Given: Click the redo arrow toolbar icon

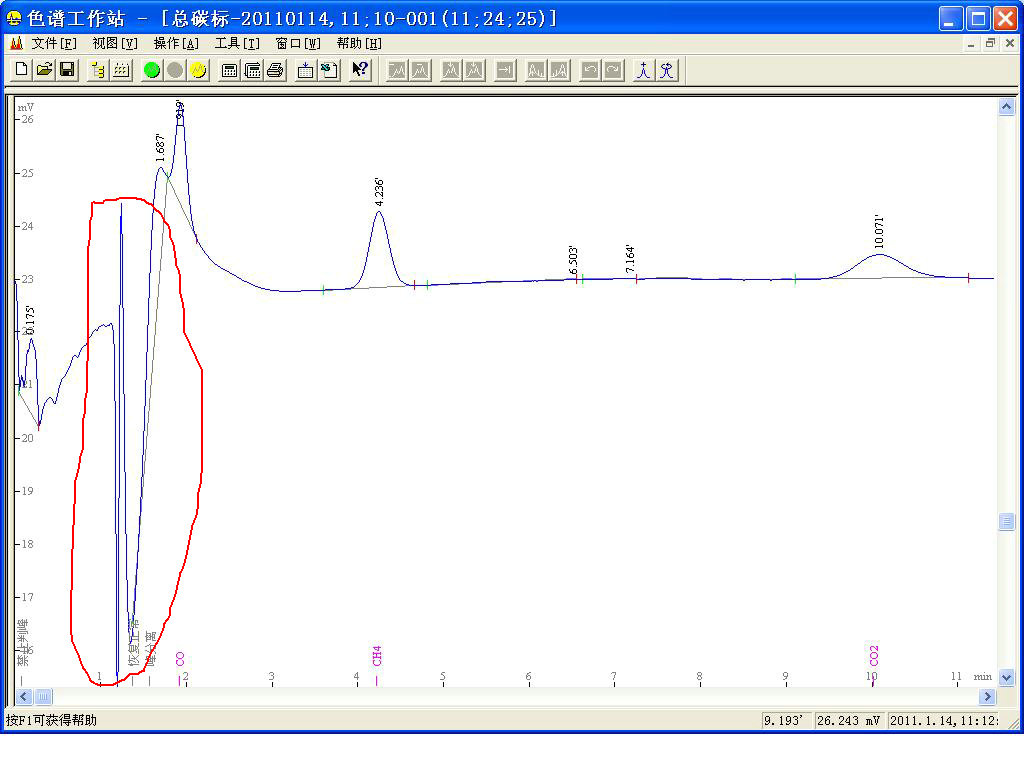Looking at the screenshot, I should click(613, 70).
